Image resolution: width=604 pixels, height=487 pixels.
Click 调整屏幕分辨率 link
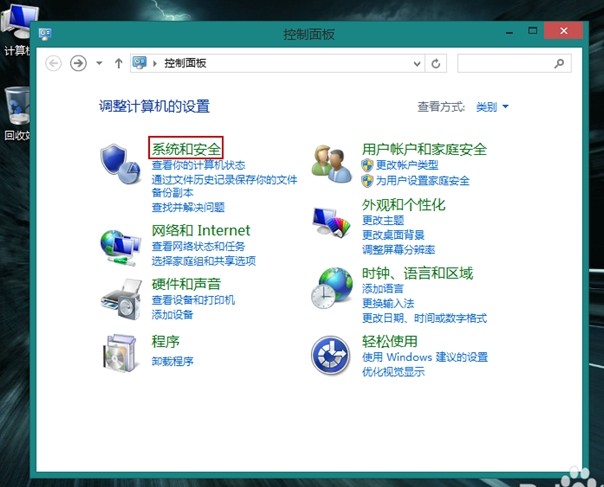pos(398,250)
